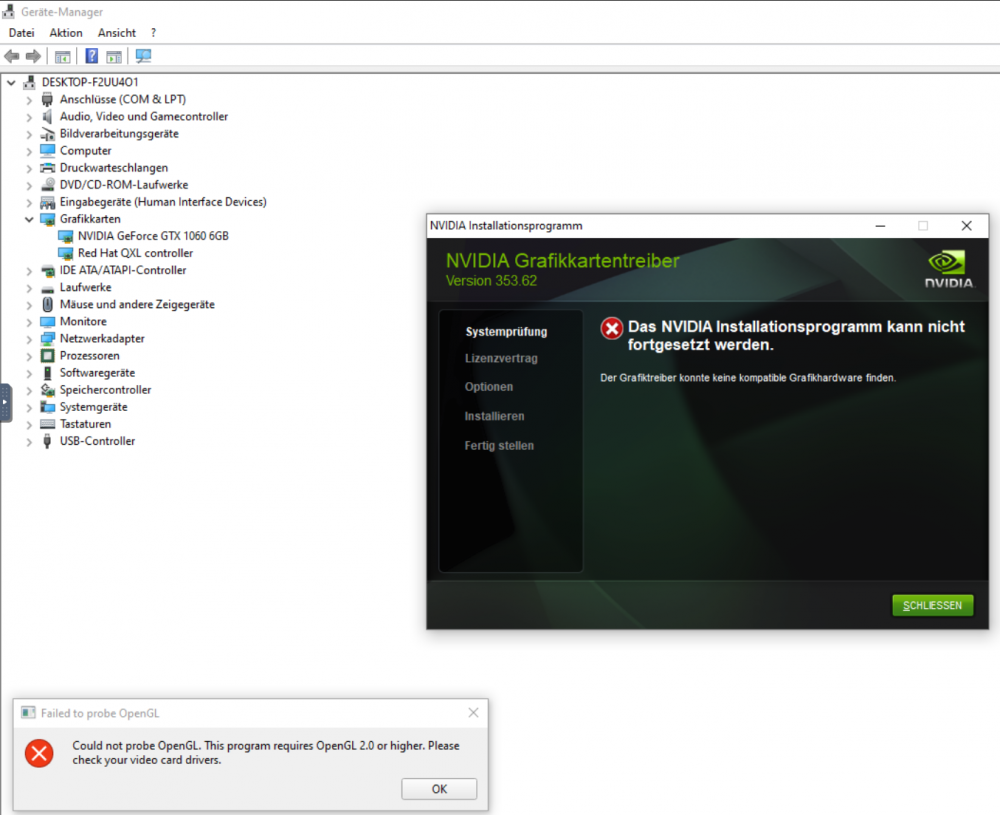Select the DESKTOP-F2UU4O1 computer name
The image size is (1000, 815).
click(x=90, y=82)
